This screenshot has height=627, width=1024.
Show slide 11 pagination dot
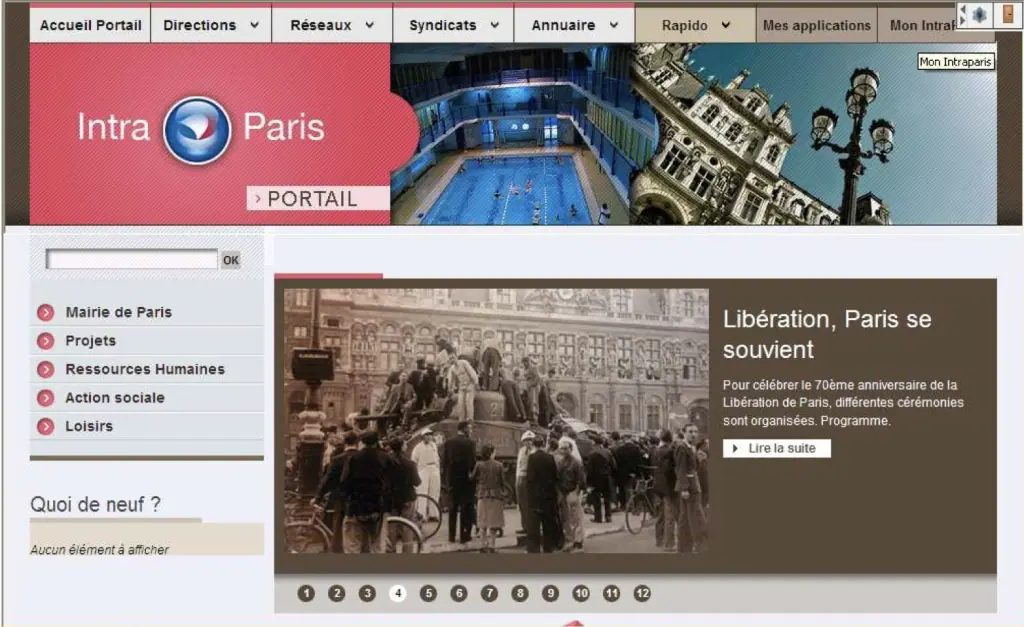611,594
